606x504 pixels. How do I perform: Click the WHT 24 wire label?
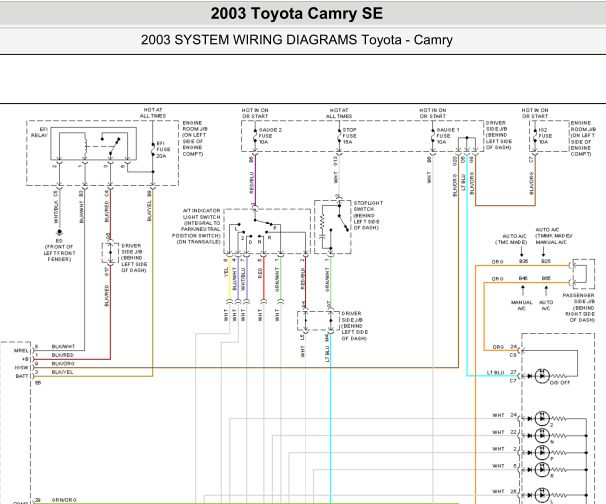point(498,415)
